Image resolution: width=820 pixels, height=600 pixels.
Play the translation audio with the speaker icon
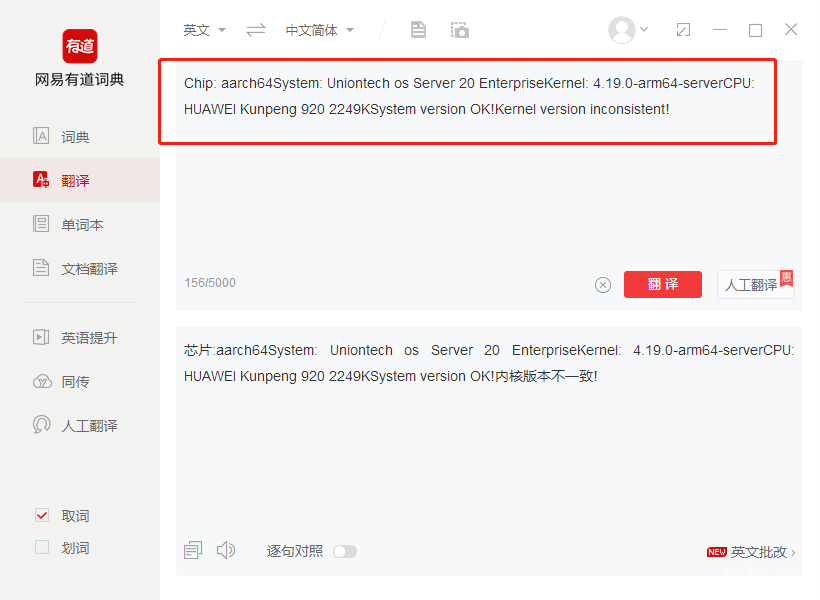click(x=226, y=550)
